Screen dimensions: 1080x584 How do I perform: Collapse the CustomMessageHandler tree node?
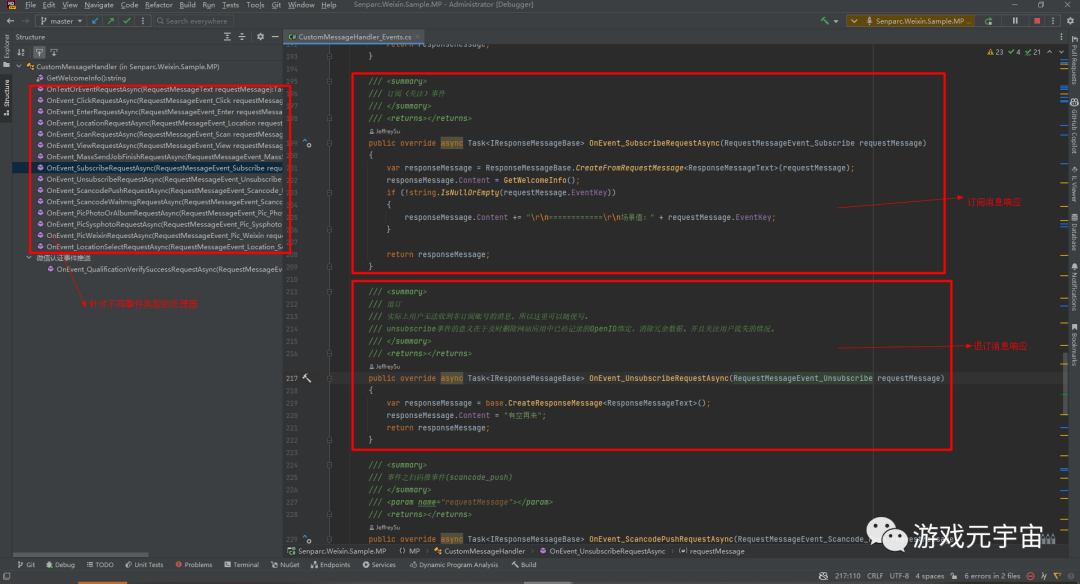19,67
